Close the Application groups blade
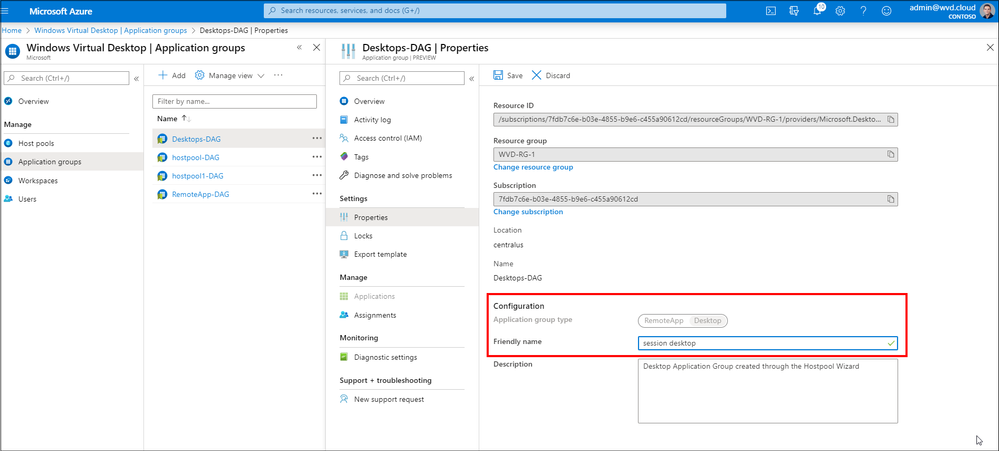The height and width of the screenshot is (451, 999). tap(317, 48)
